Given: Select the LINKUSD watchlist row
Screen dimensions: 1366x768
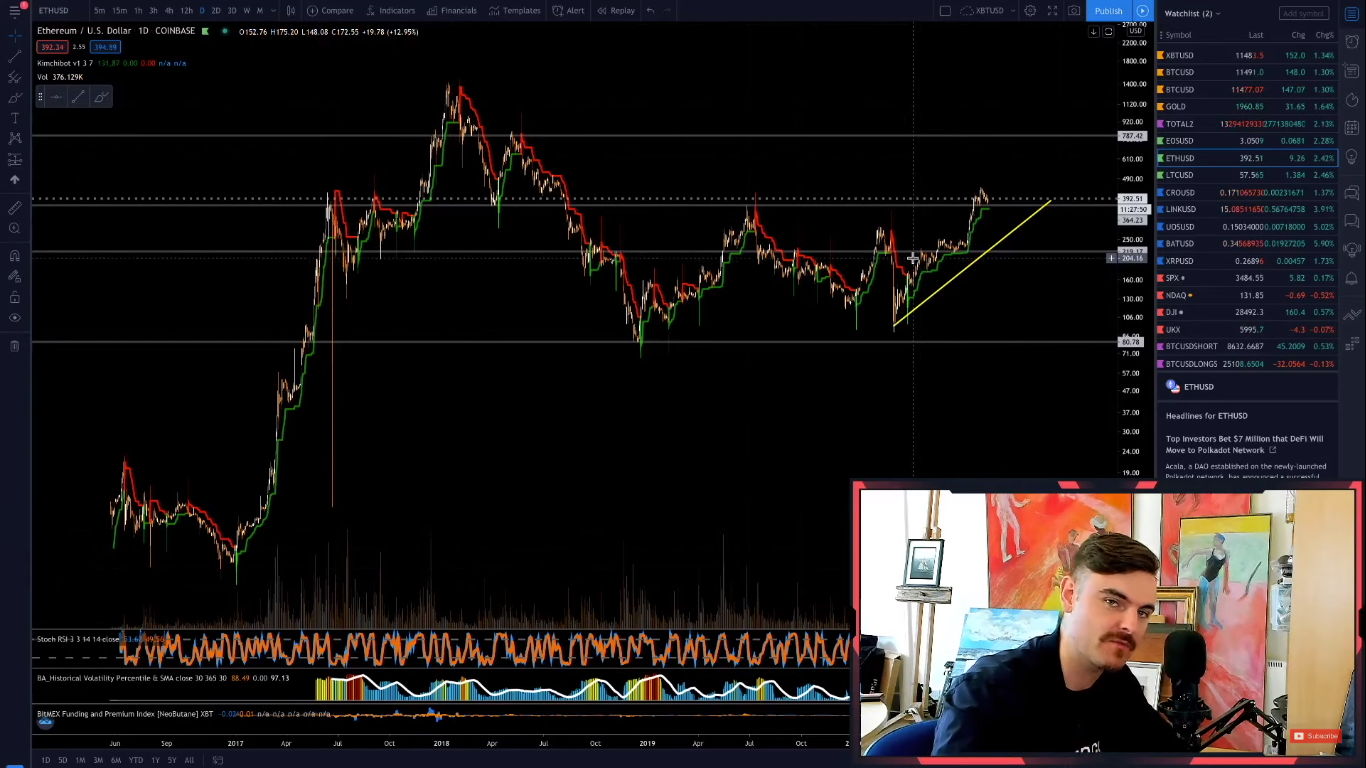Looking at the screenshot, I should point(1246,209).
